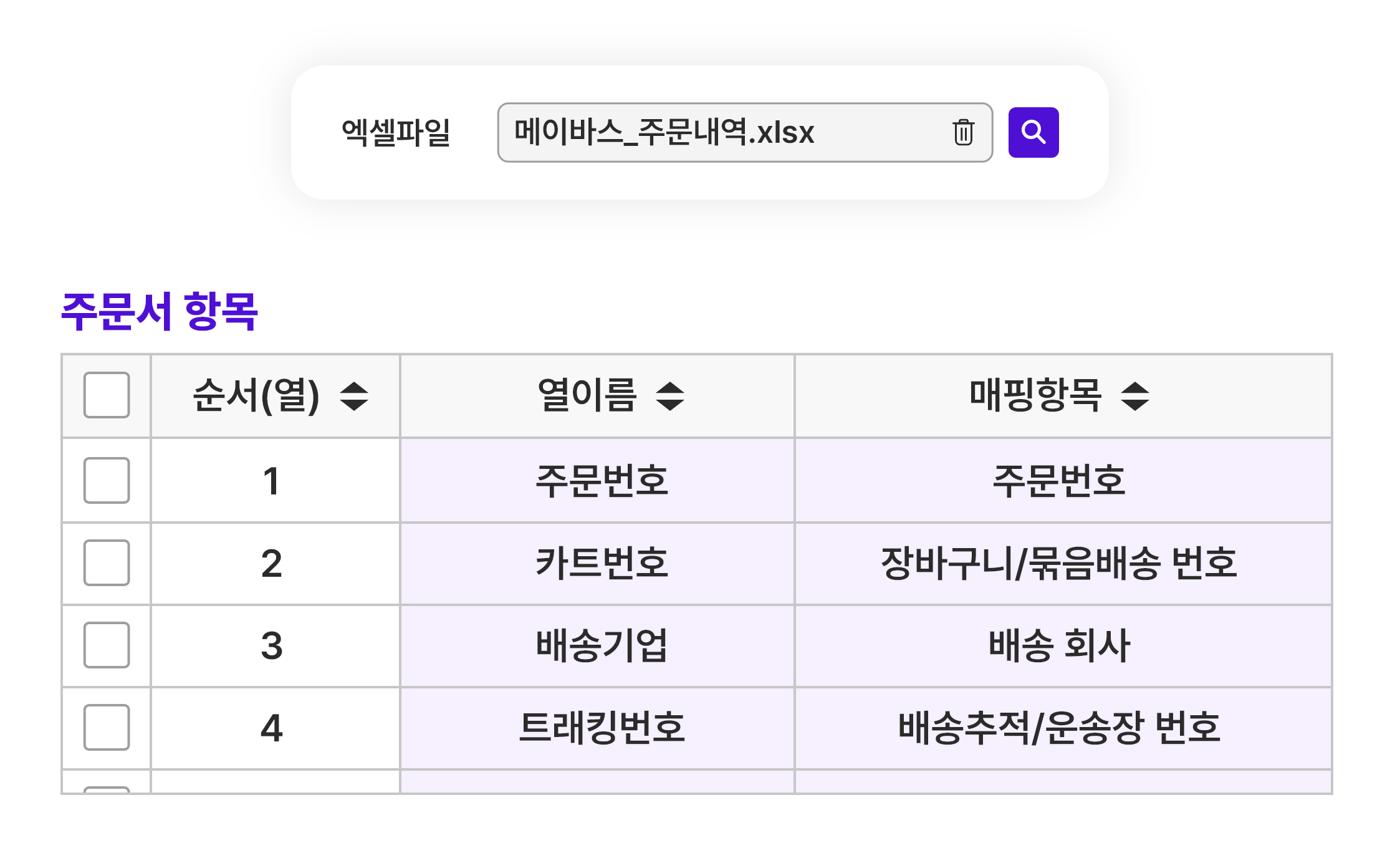Check the row 2 카트번호 checkbox
This screenshot has height=853, width=1400.
107,562
